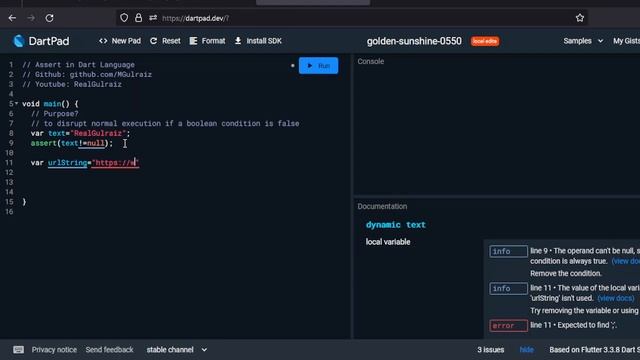Click the Documentation panel label
640x360 pixels.
click(382, 207)
